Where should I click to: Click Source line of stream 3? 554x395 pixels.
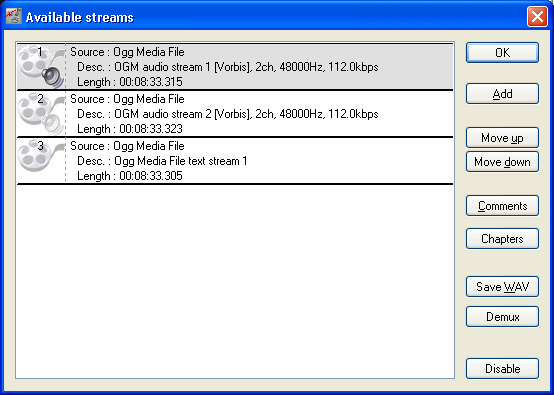(127, 146)
